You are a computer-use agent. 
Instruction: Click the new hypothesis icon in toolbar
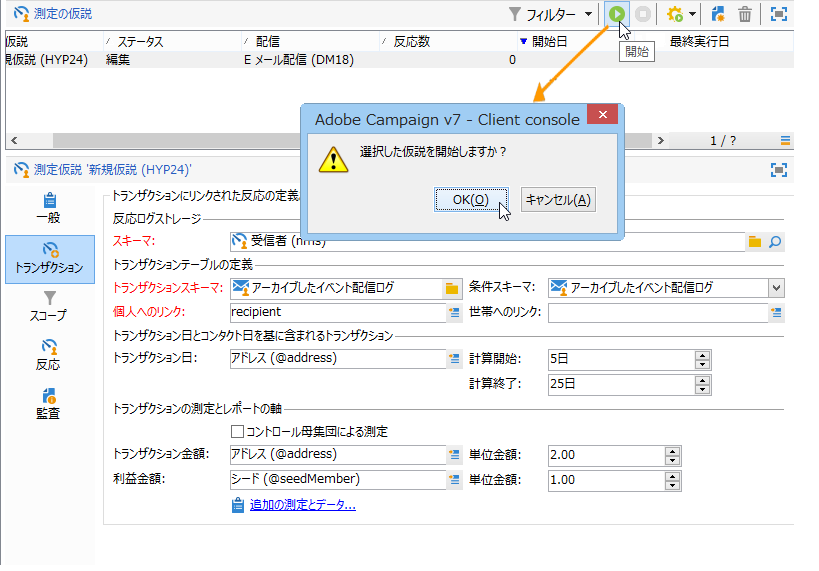tap(718, 14)
